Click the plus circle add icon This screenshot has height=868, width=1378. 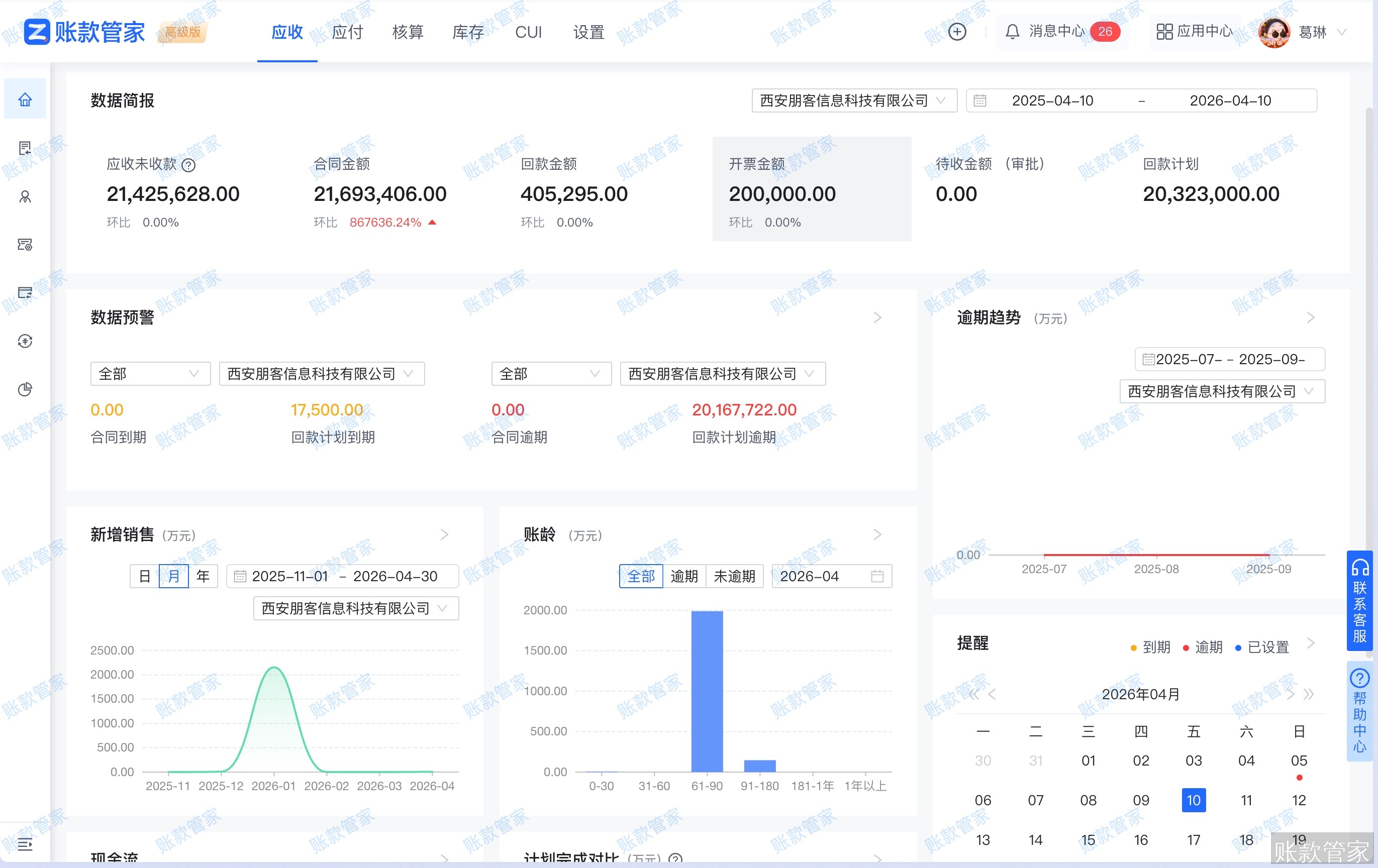click(x=957, y=32)
